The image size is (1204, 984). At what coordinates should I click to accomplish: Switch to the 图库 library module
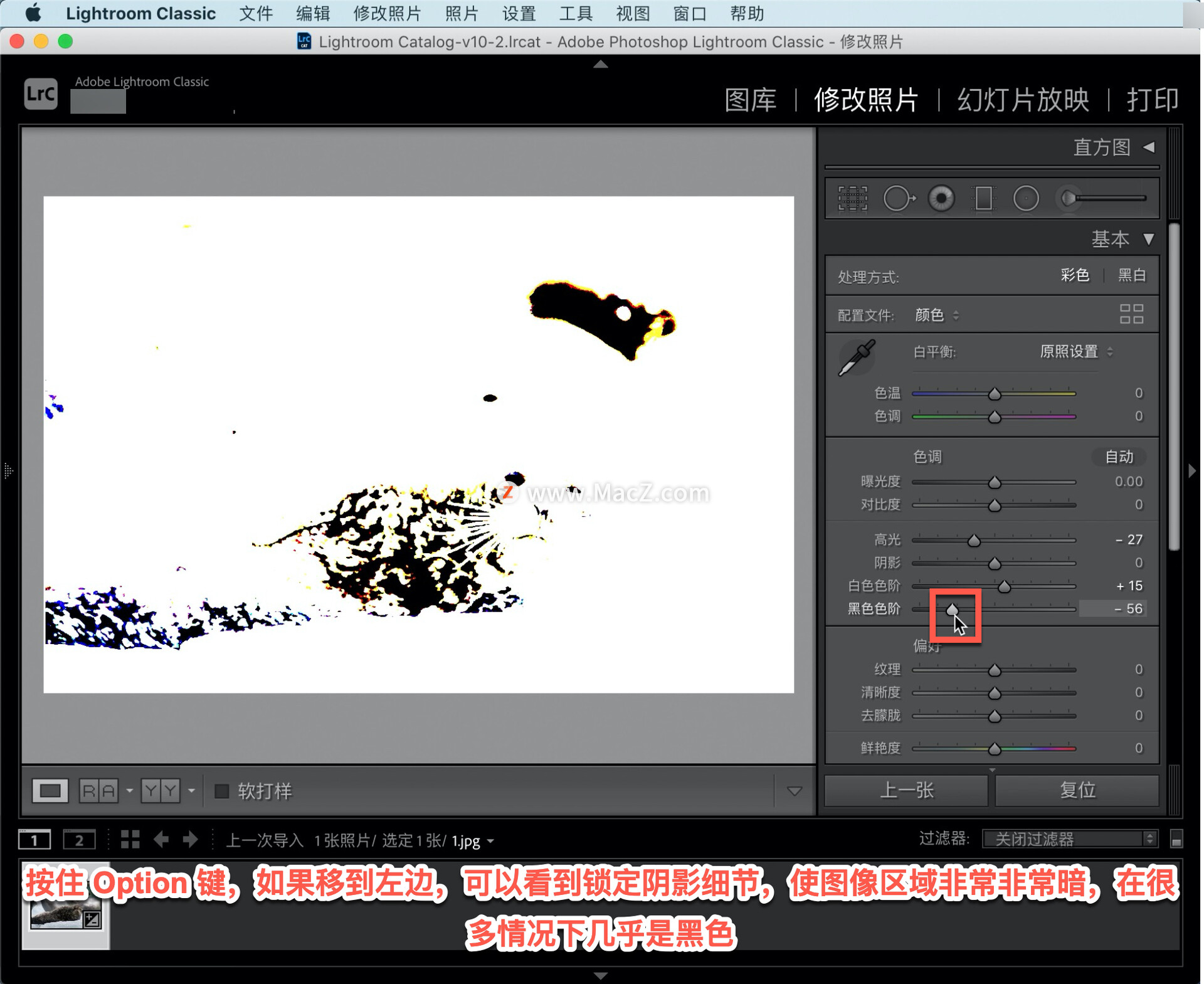[752, 100]
